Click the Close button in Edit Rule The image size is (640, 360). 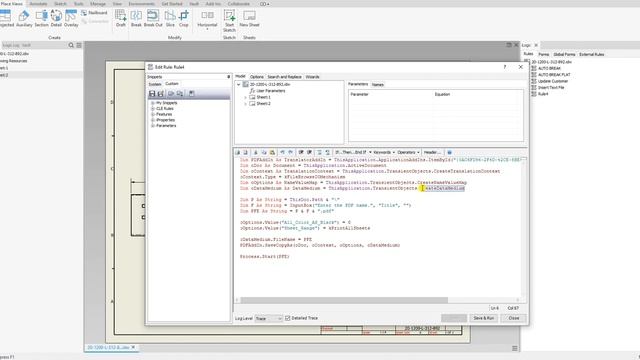tap(513, 318)
